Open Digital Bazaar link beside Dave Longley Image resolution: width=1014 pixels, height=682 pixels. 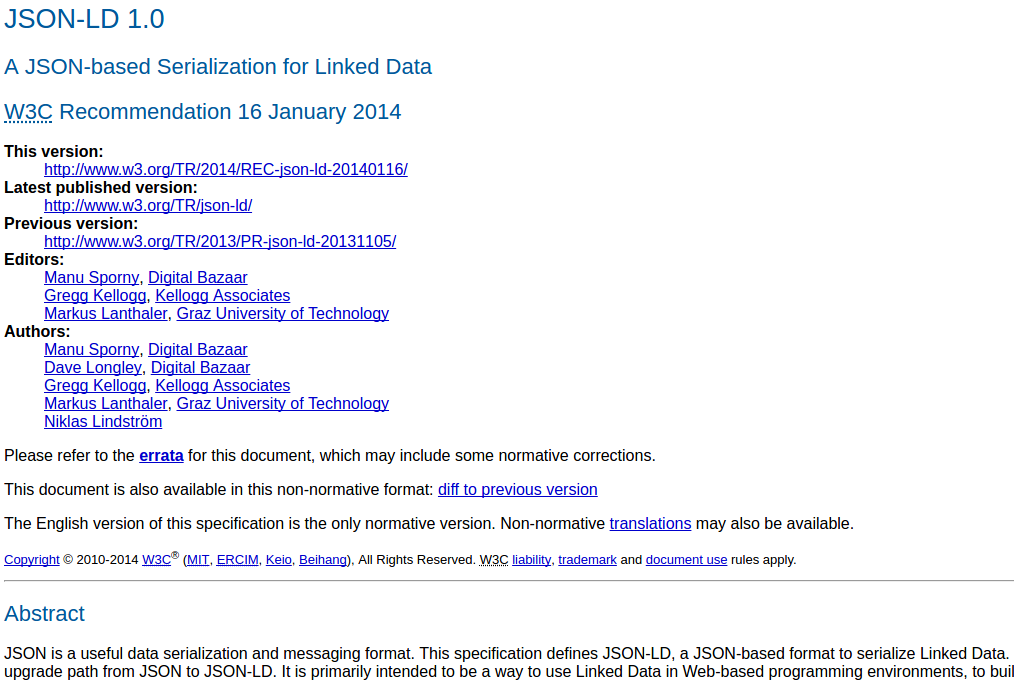tap(200, 368)
